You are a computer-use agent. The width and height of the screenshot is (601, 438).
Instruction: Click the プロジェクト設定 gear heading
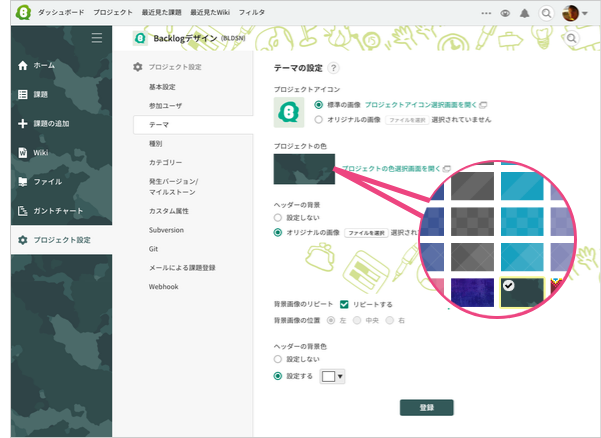tap(167, 67)
